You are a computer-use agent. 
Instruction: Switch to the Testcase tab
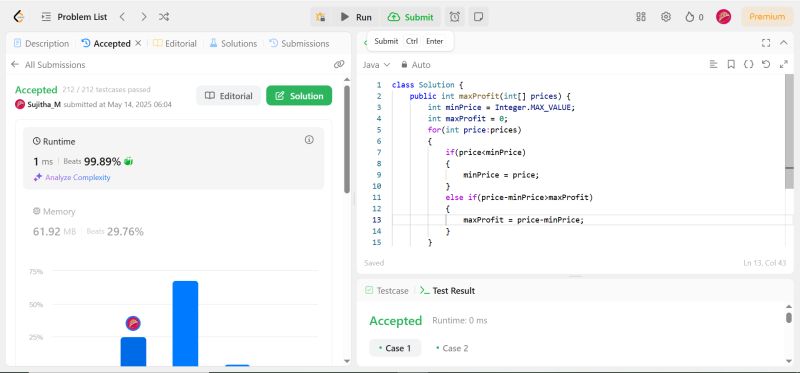click(387, 290)
